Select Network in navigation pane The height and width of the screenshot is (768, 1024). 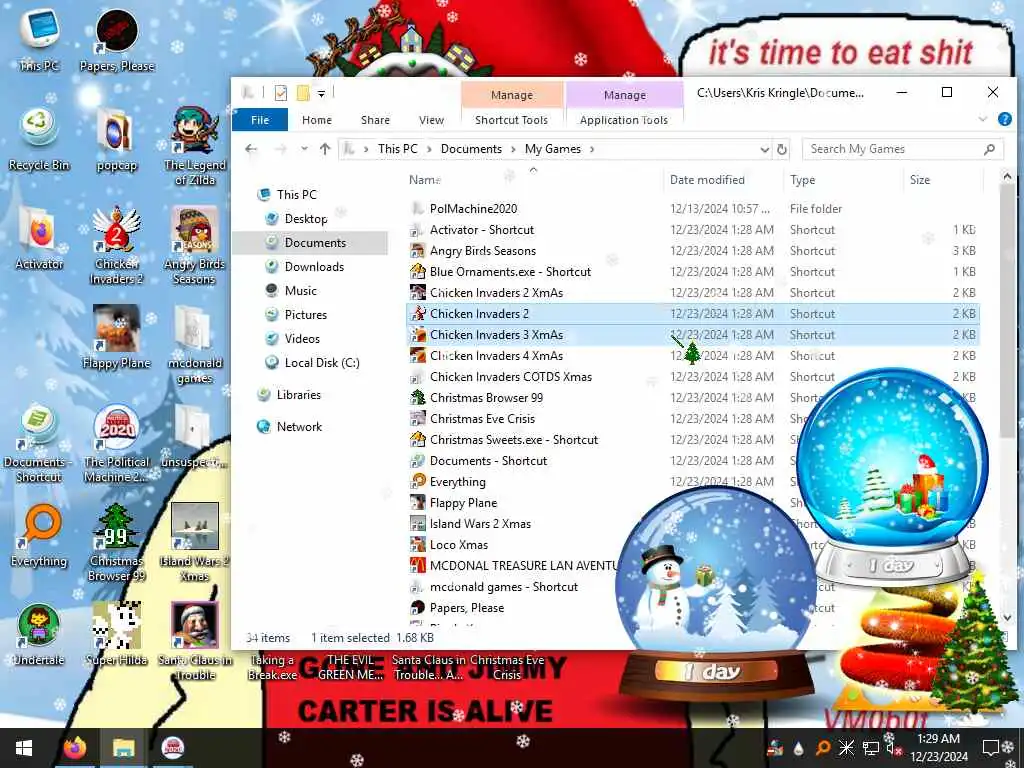(298, 426)
